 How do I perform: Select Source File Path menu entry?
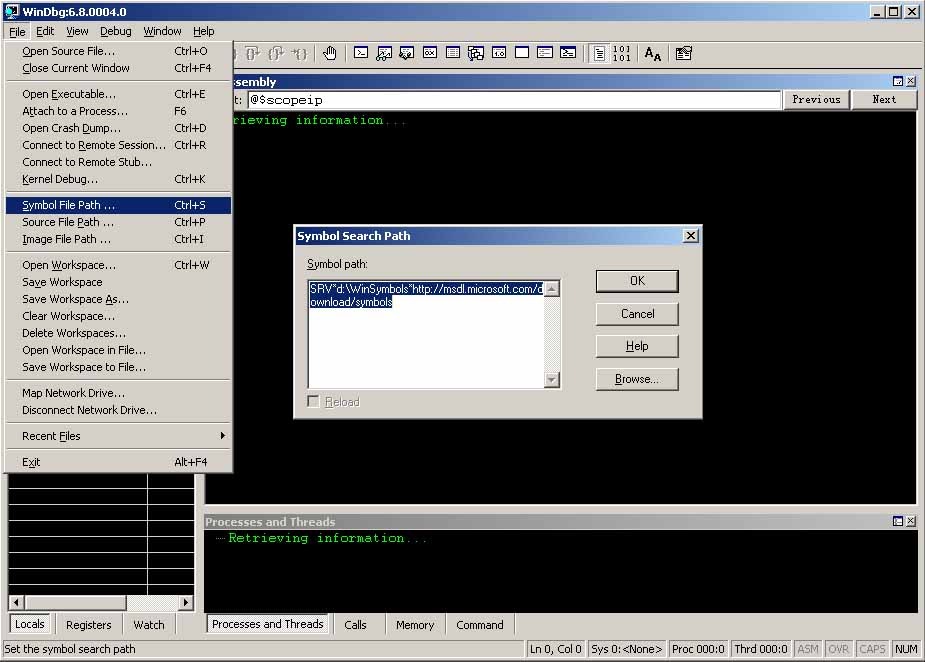(x=118, y=222)
